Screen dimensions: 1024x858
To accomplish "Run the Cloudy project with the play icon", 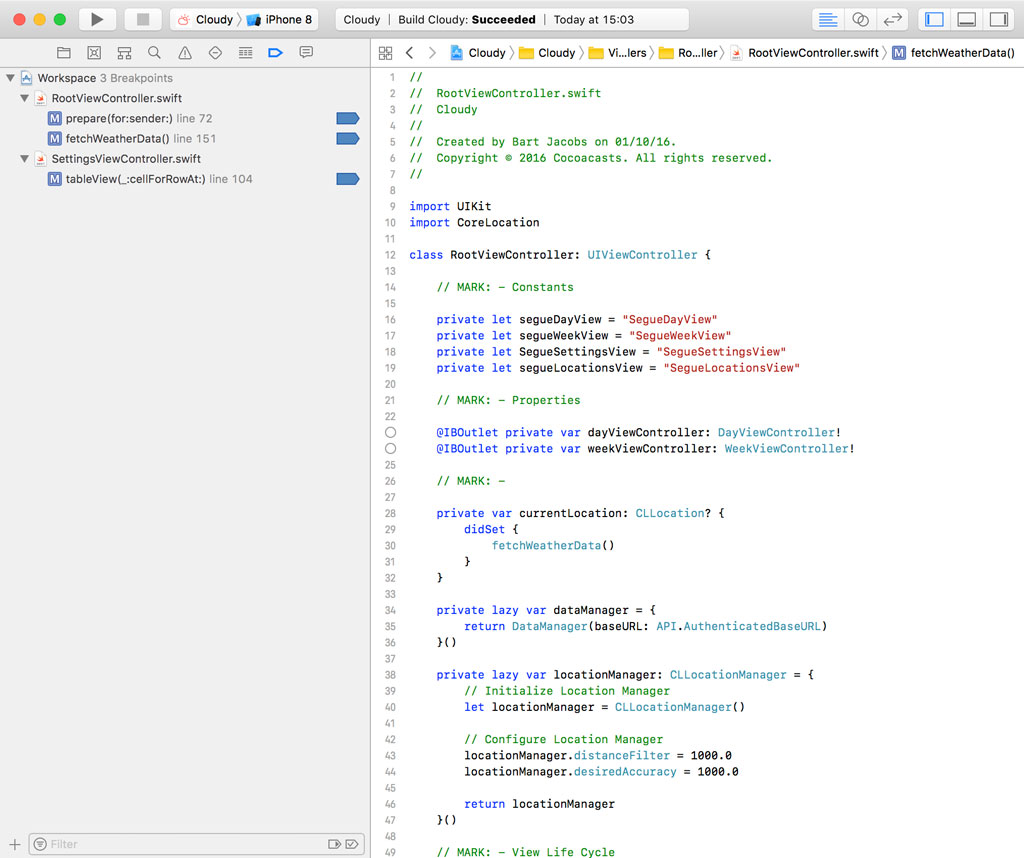I will pyautogui.click(x=96, y=18).
